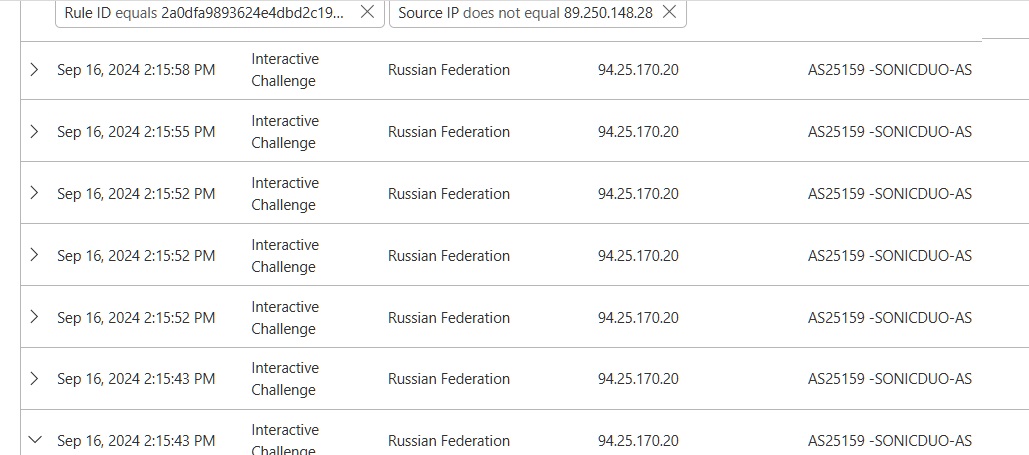Click IP 94.25.170.20 in the 2:15:55 PM row
Viewport: 1029px width, 455px height.
coord(638,132)
